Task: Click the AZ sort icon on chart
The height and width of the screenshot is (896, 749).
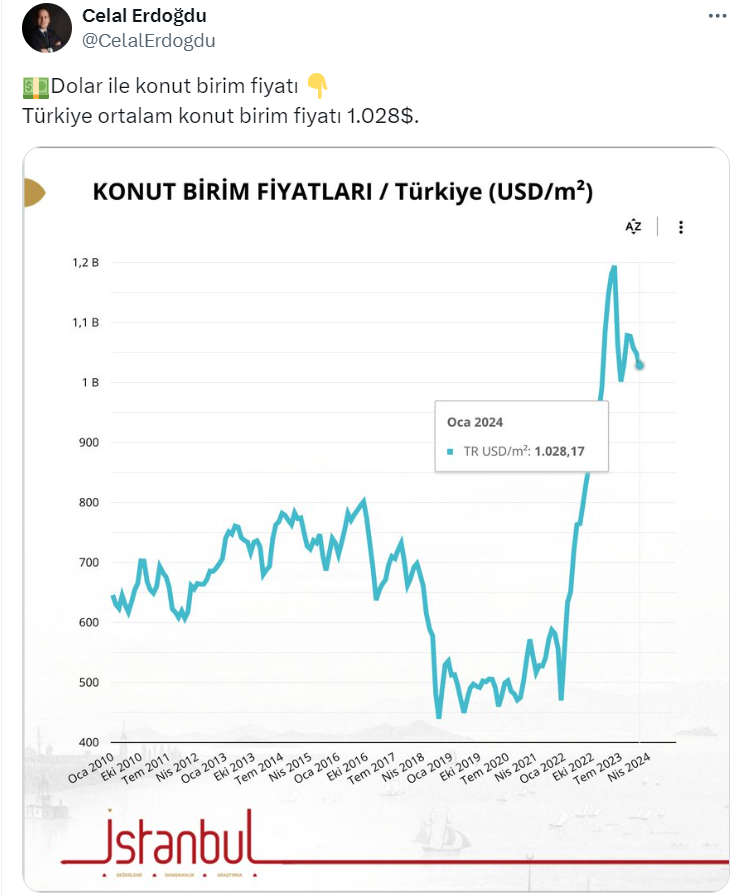Action: coord(633,227)
